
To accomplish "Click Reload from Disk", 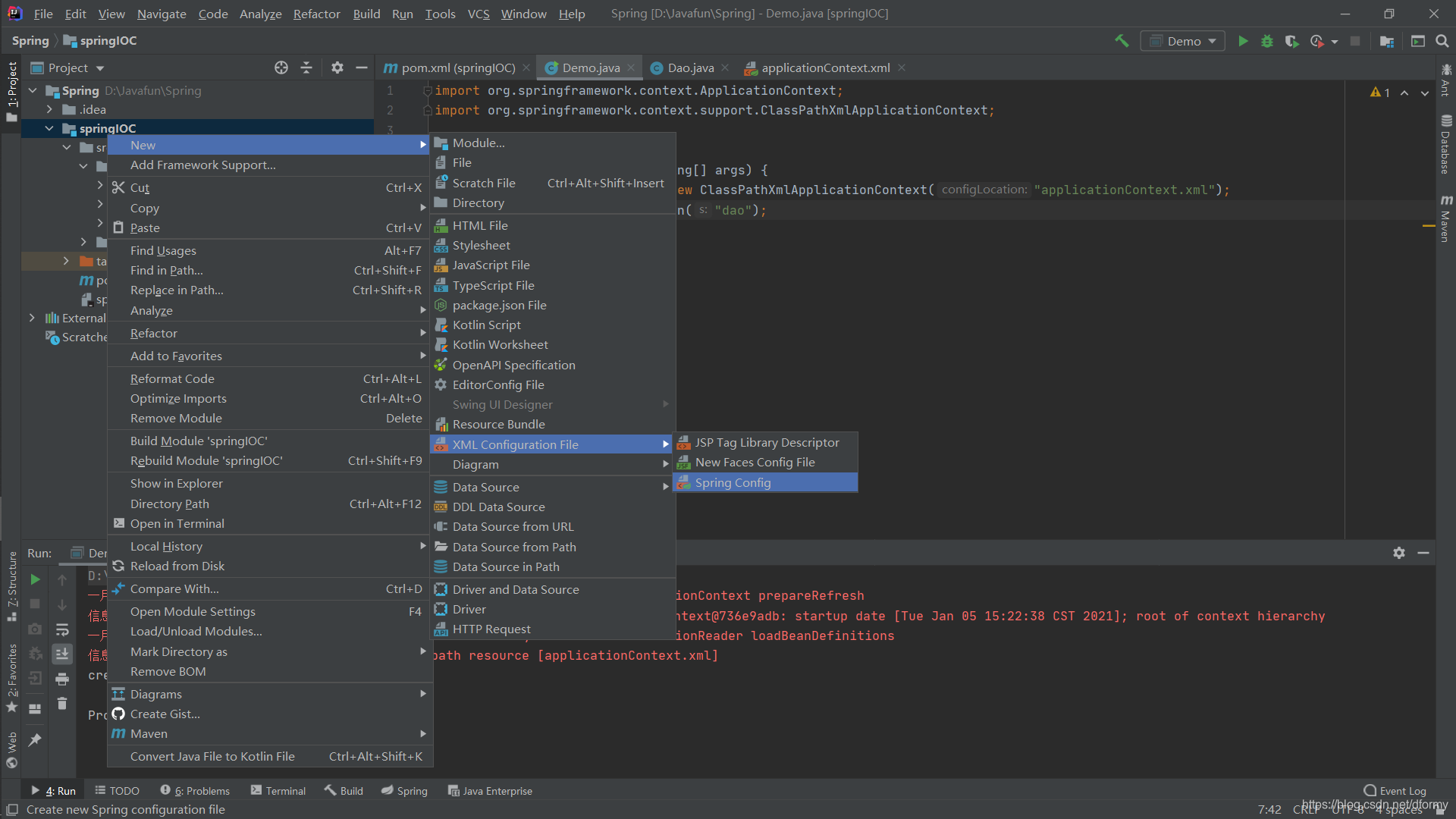I will click(x=269, y=566).
